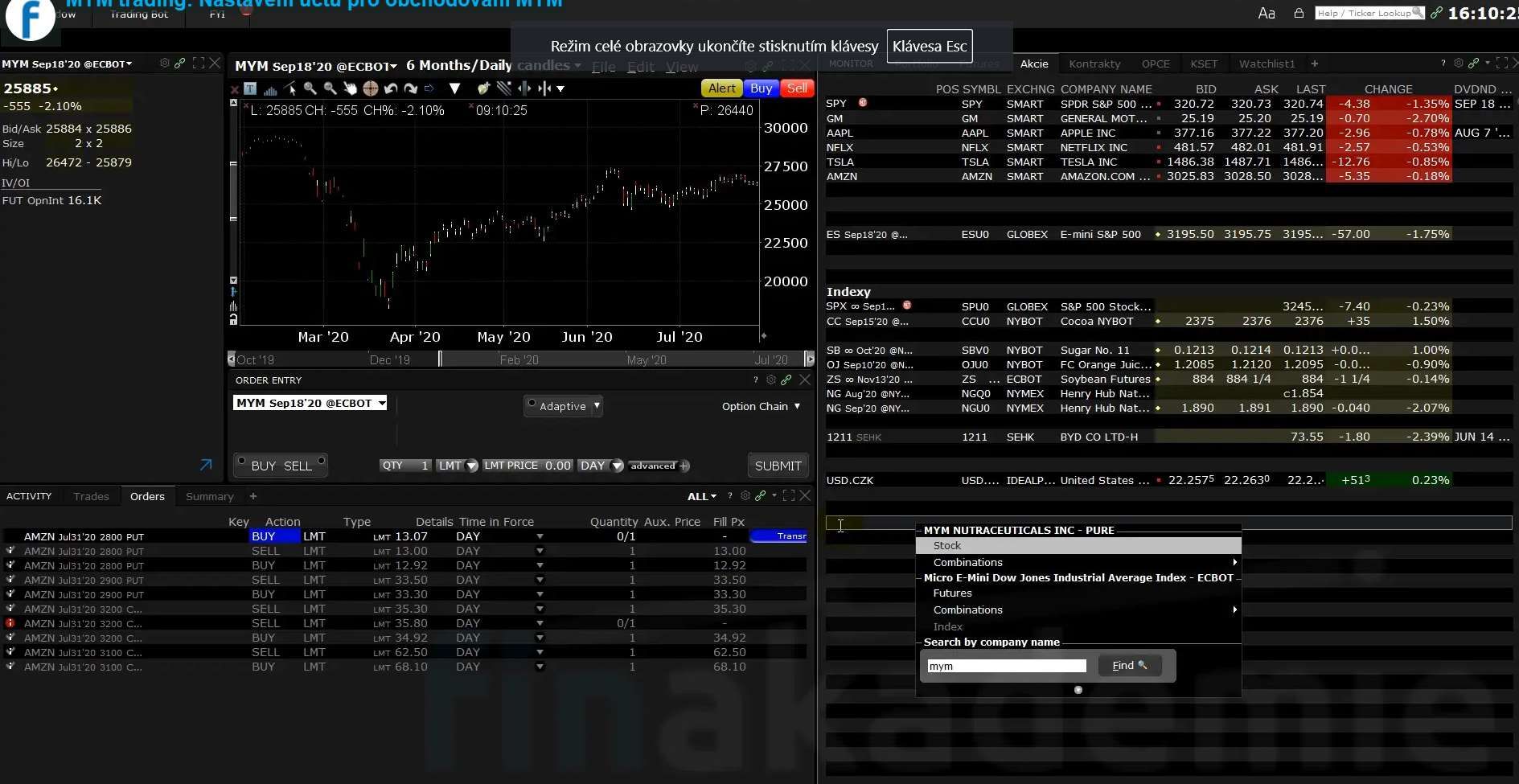This screenshot has width=1519, height=784.
Task: Switch to the Trades tab
Action: (91, 496)
